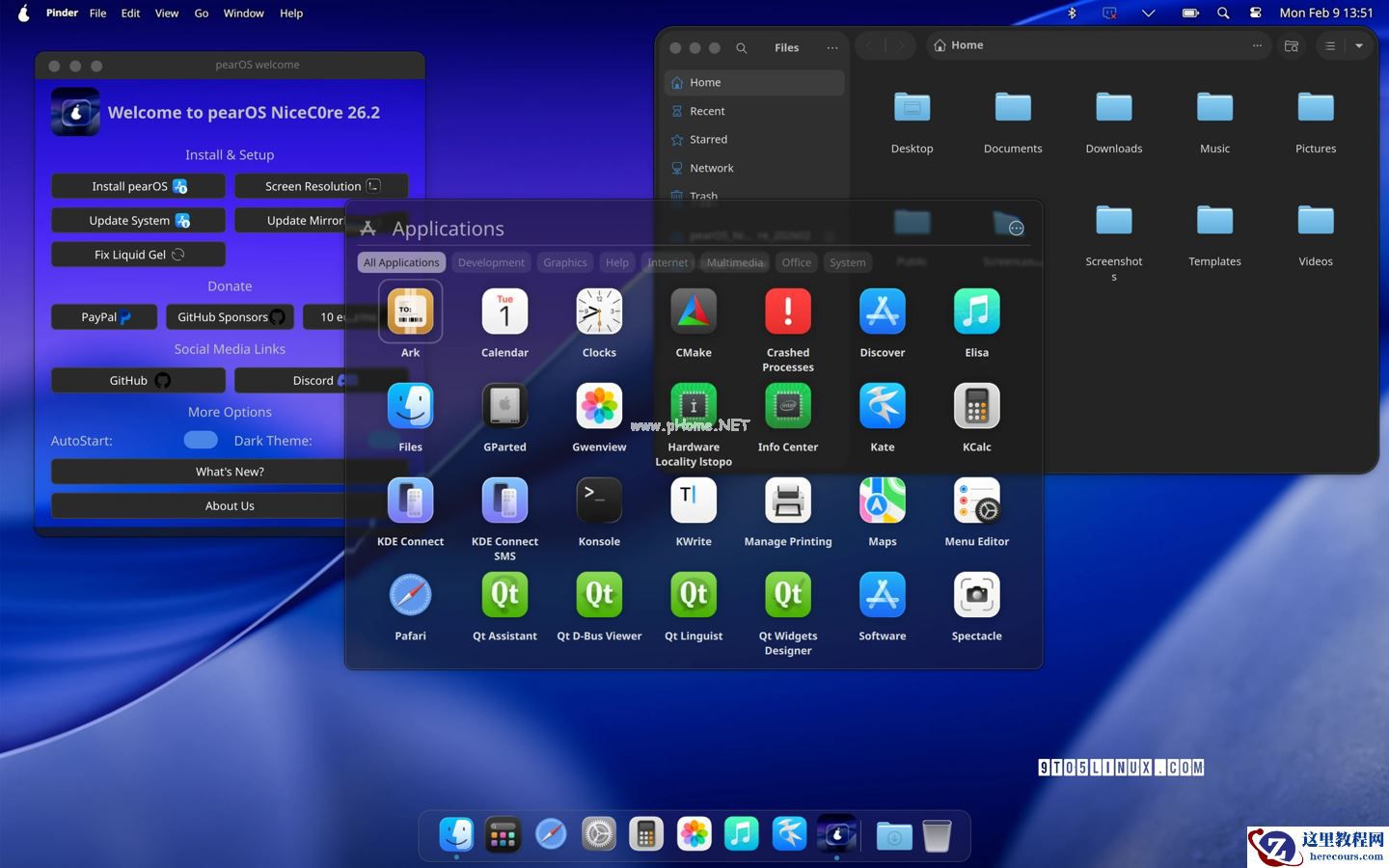Open the Maps application icon
The image size is (1389, 868).
tap(882, 501)
